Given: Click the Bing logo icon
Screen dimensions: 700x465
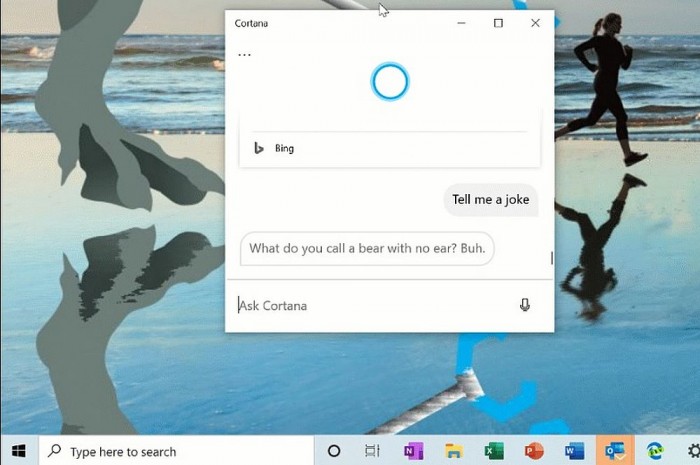Looking at the screenshot, I should click(258, 148).
